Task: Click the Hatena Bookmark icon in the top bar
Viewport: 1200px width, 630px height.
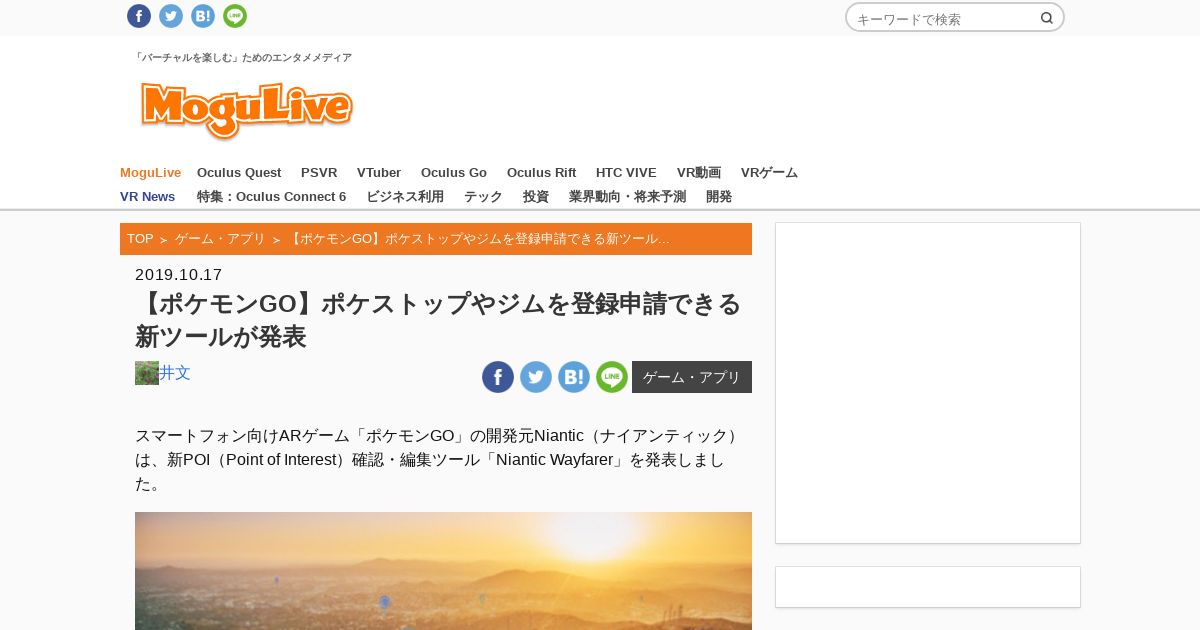Action: click(203, 16)
